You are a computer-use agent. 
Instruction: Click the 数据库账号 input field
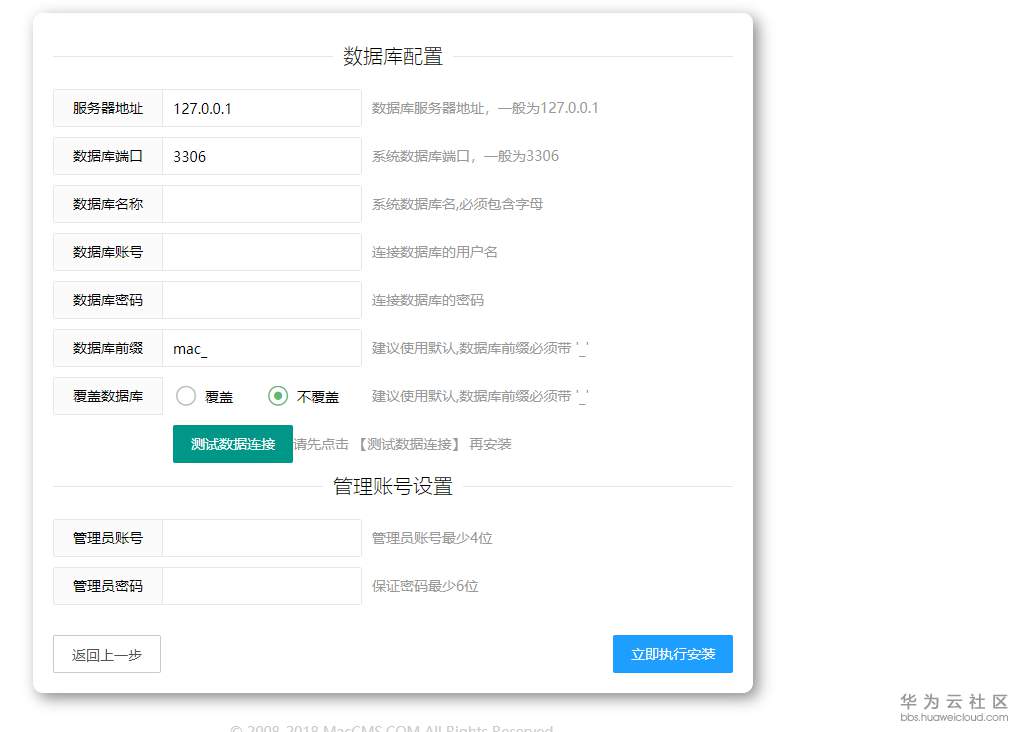coord(262,252)
